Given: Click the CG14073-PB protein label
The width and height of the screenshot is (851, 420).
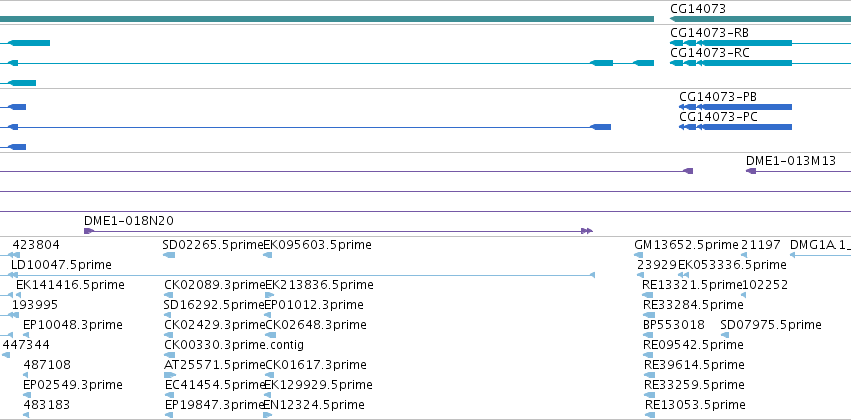Looking at the screenshot, I should click(x=718, y=97).
